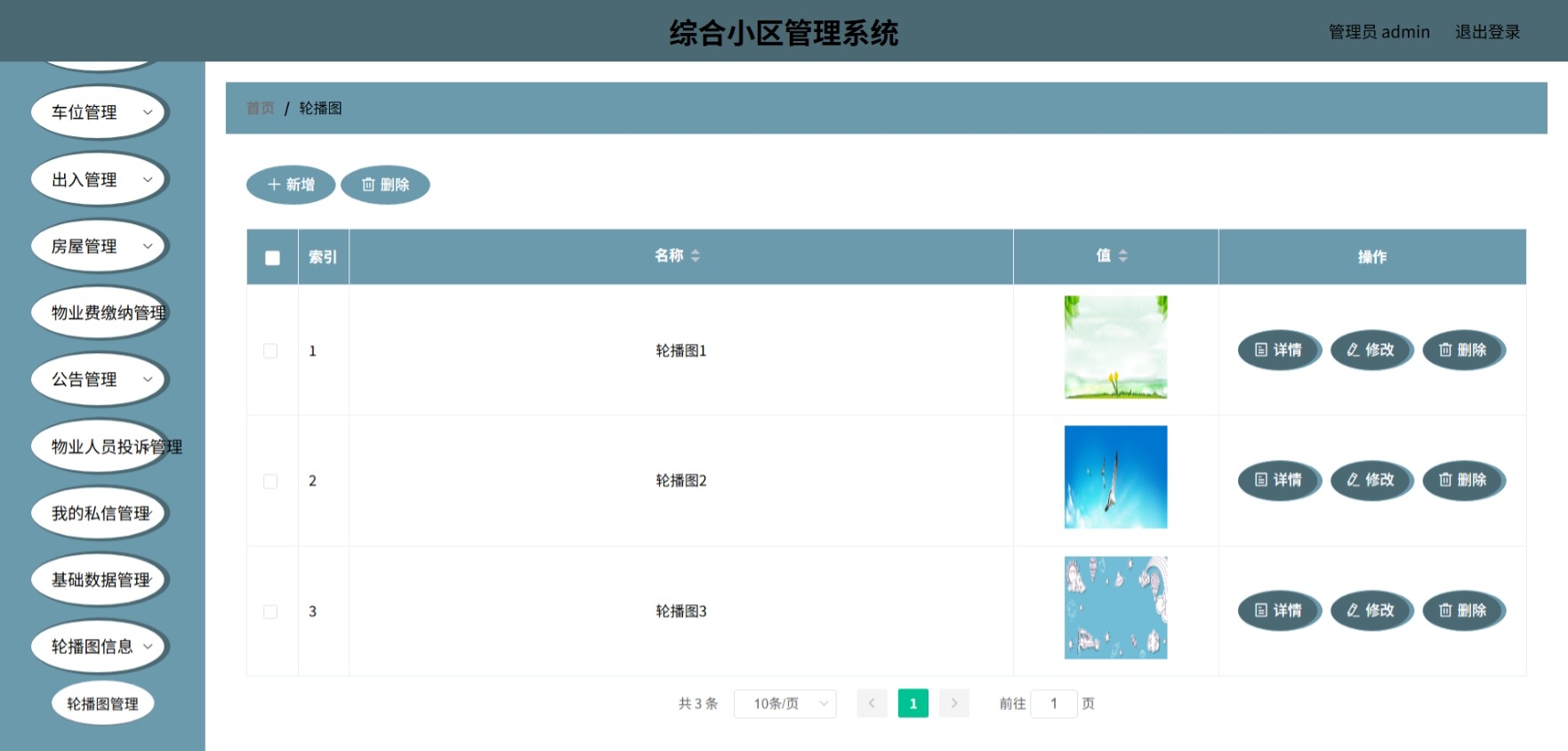Click the 综合小区管理系统 title

click(784, 33)
